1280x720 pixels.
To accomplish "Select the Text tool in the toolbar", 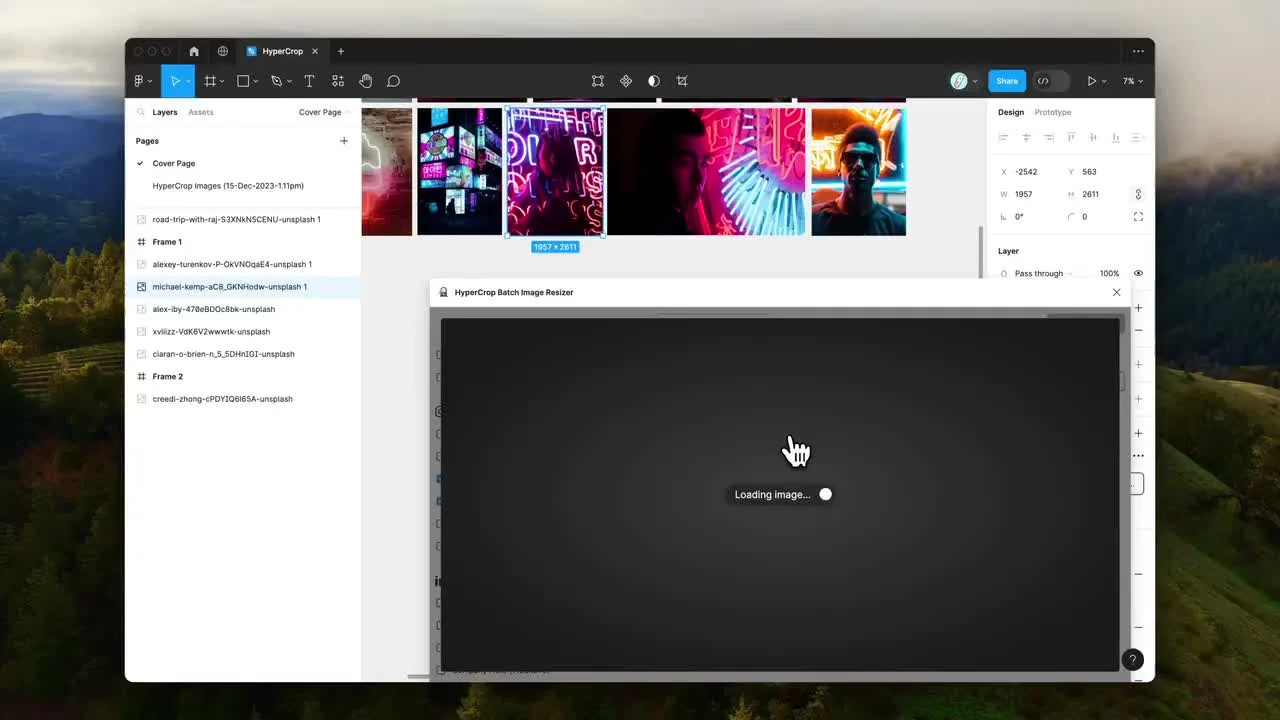I will click(309, 81).
